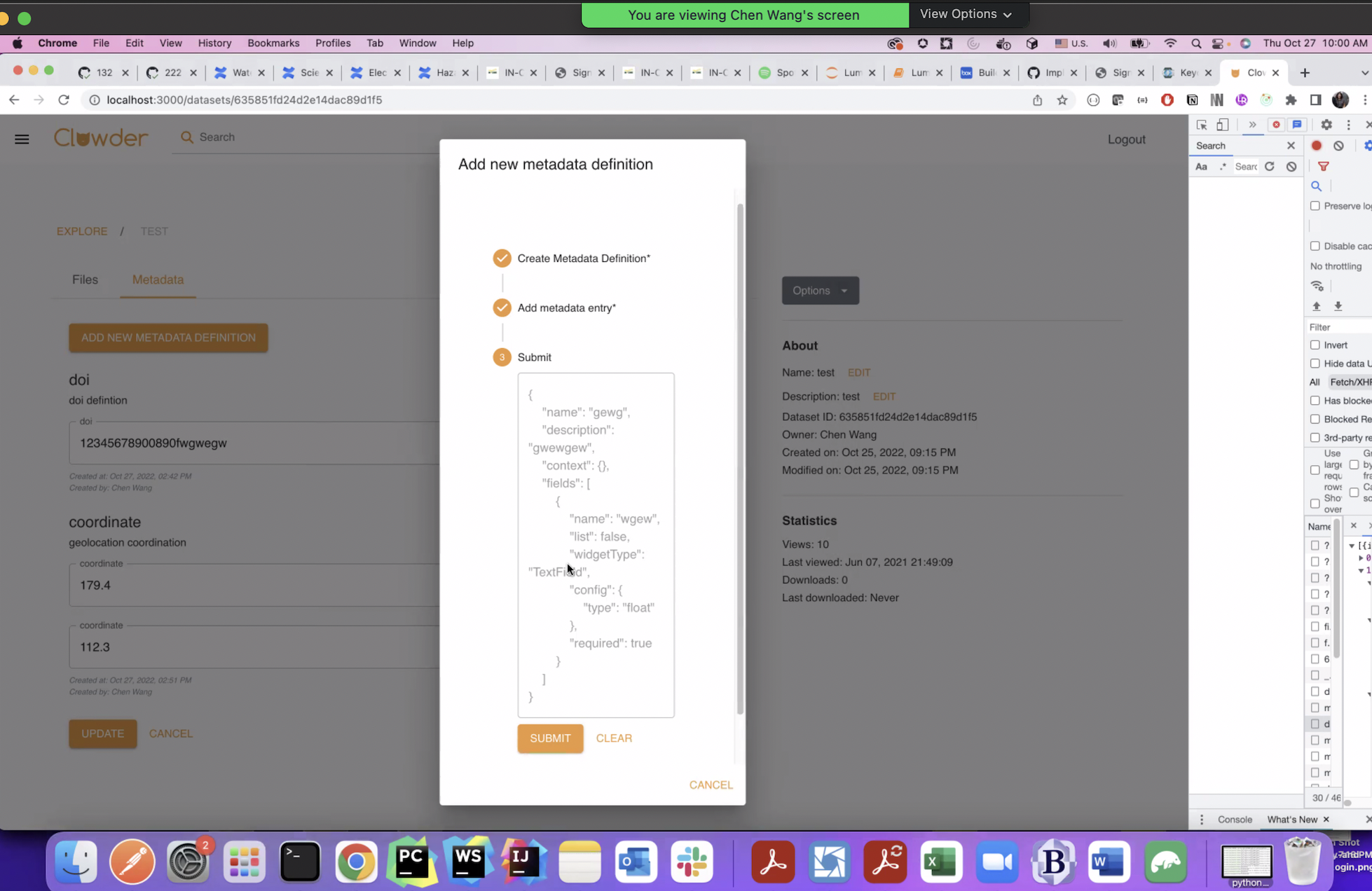Bookmark page with star icon
This screenshot has height=891, width=1372.
pyautogui.click(x=1062, y=100)
